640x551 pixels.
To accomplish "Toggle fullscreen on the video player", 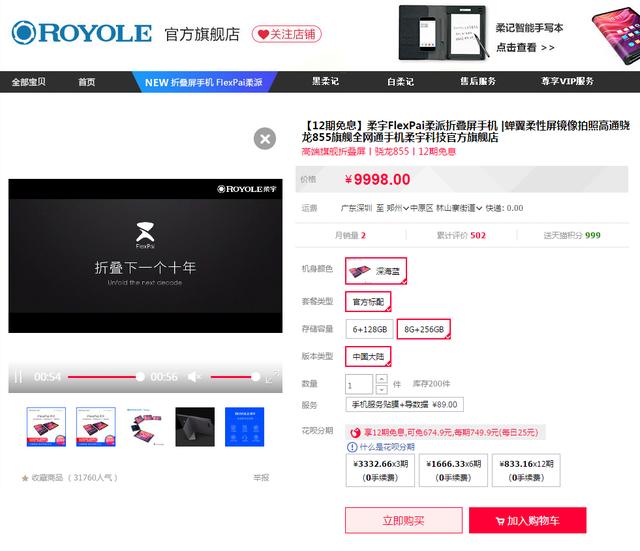I will [272, 376].
